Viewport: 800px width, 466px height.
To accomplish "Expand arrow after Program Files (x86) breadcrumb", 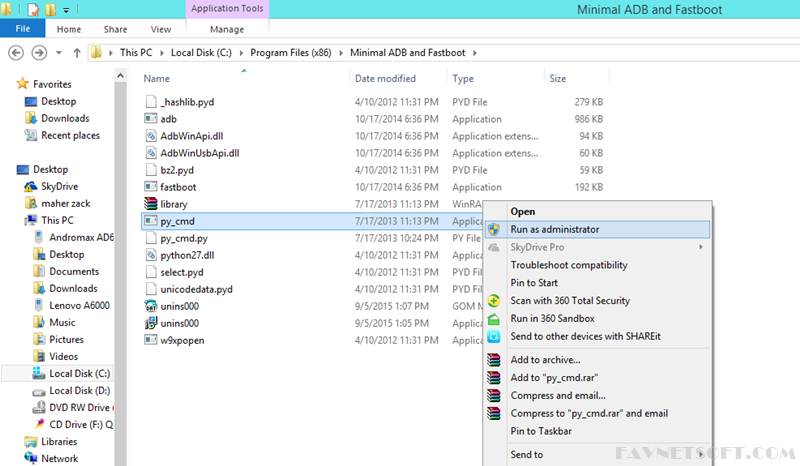I will [341, 53].
